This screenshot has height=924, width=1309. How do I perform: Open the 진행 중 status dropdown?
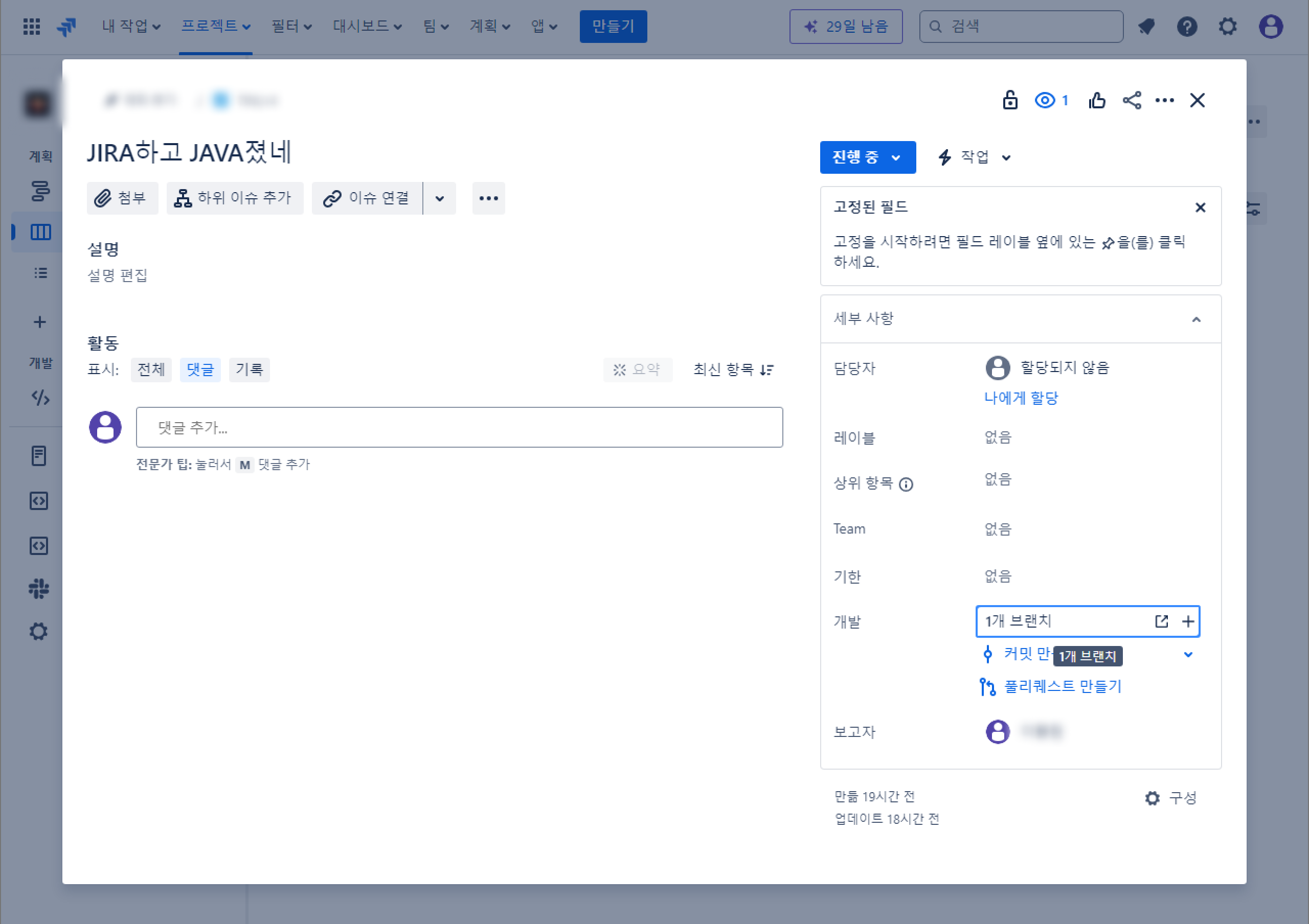pos(867,157)
